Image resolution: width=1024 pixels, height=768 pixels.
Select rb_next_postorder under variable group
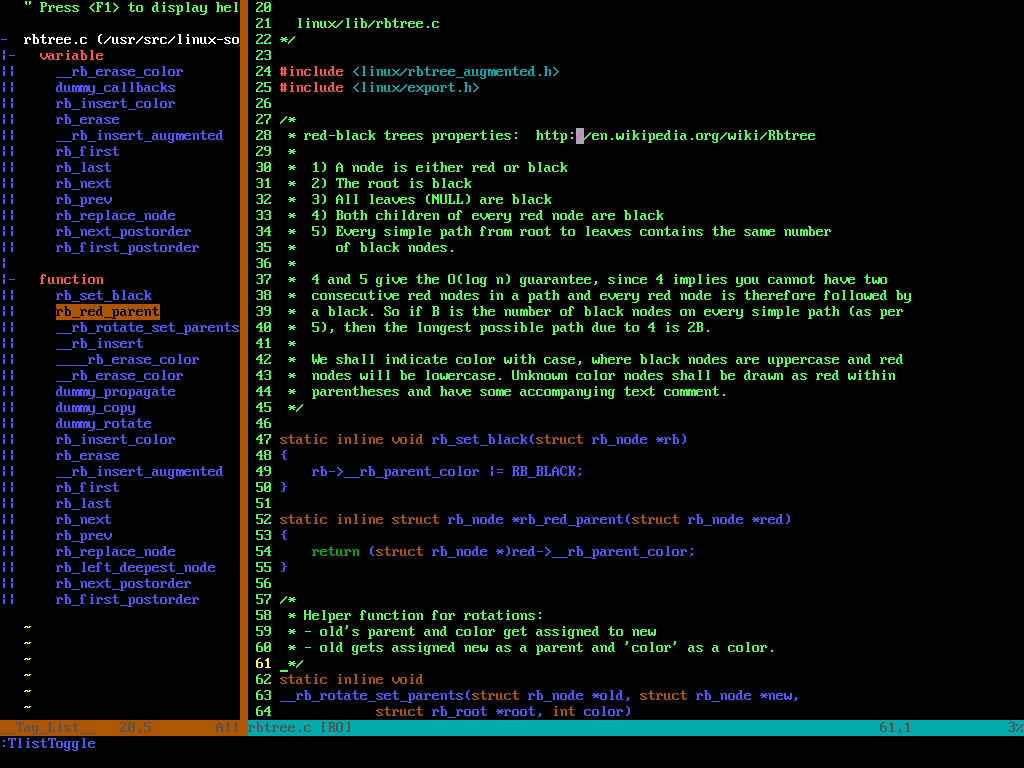point(123,232)
